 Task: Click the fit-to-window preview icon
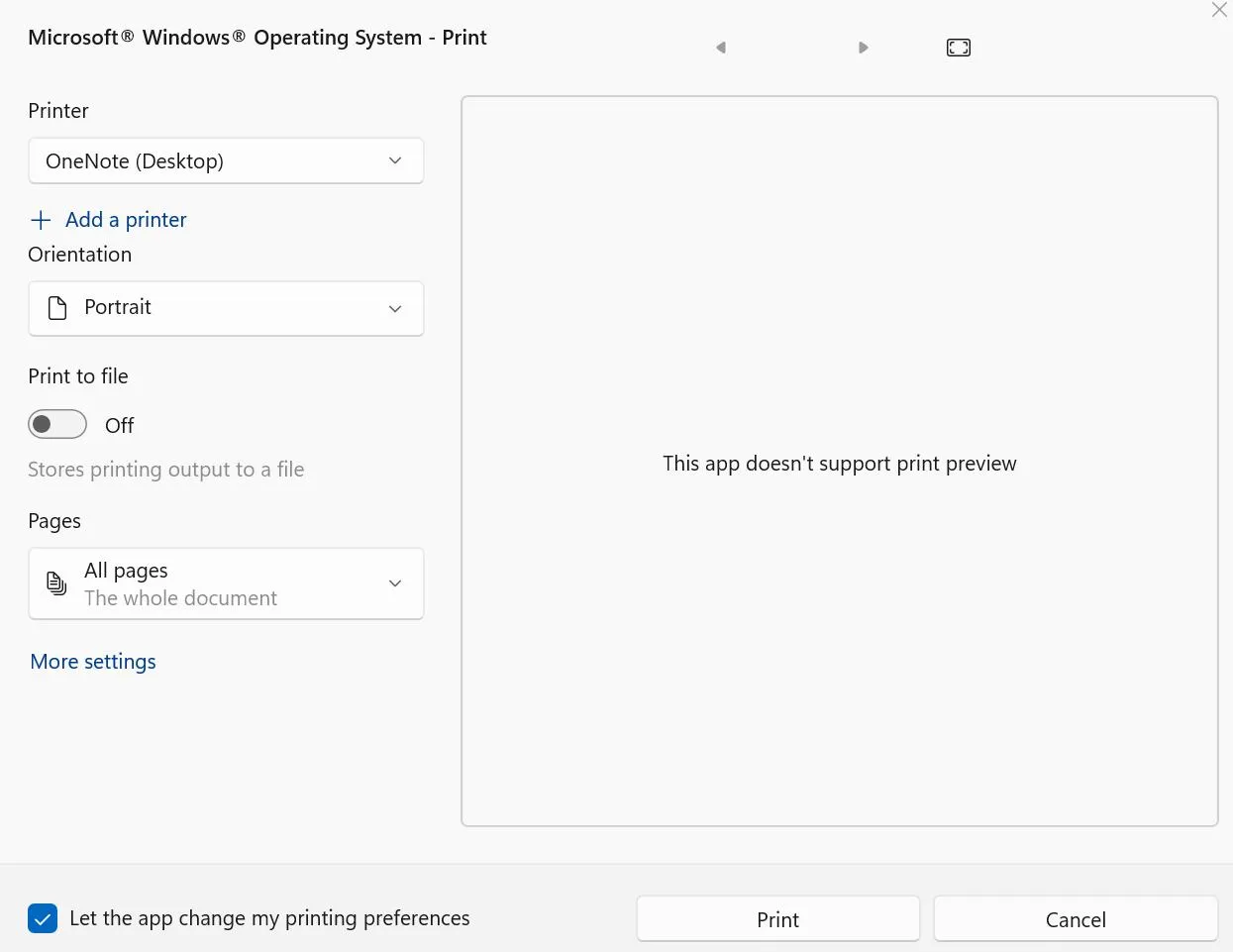[x=958, y=48]
